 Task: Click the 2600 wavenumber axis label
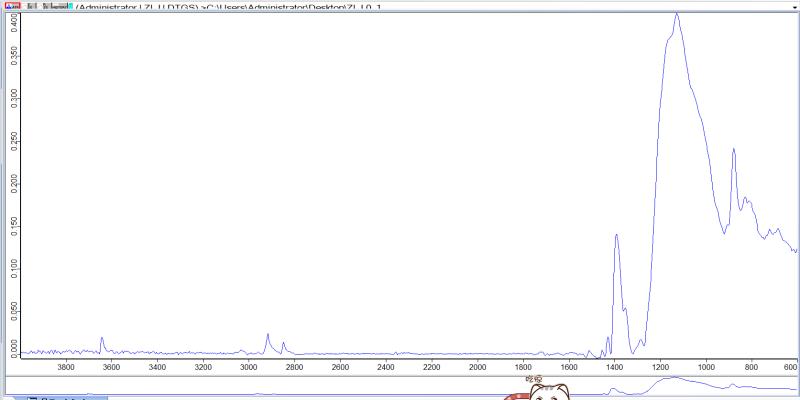[x=340, y=367]
